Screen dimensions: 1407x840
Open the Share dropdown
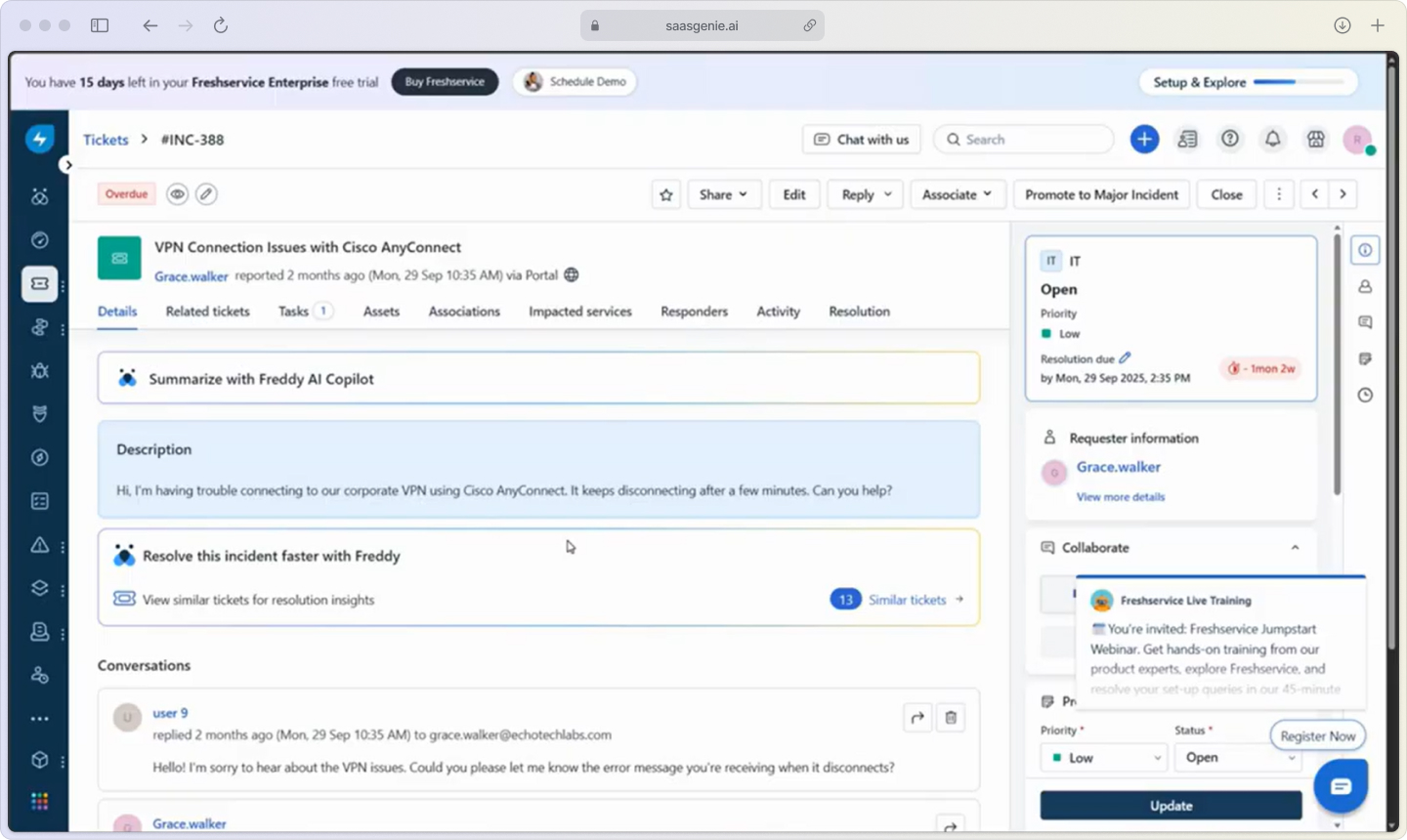(723, 194)
